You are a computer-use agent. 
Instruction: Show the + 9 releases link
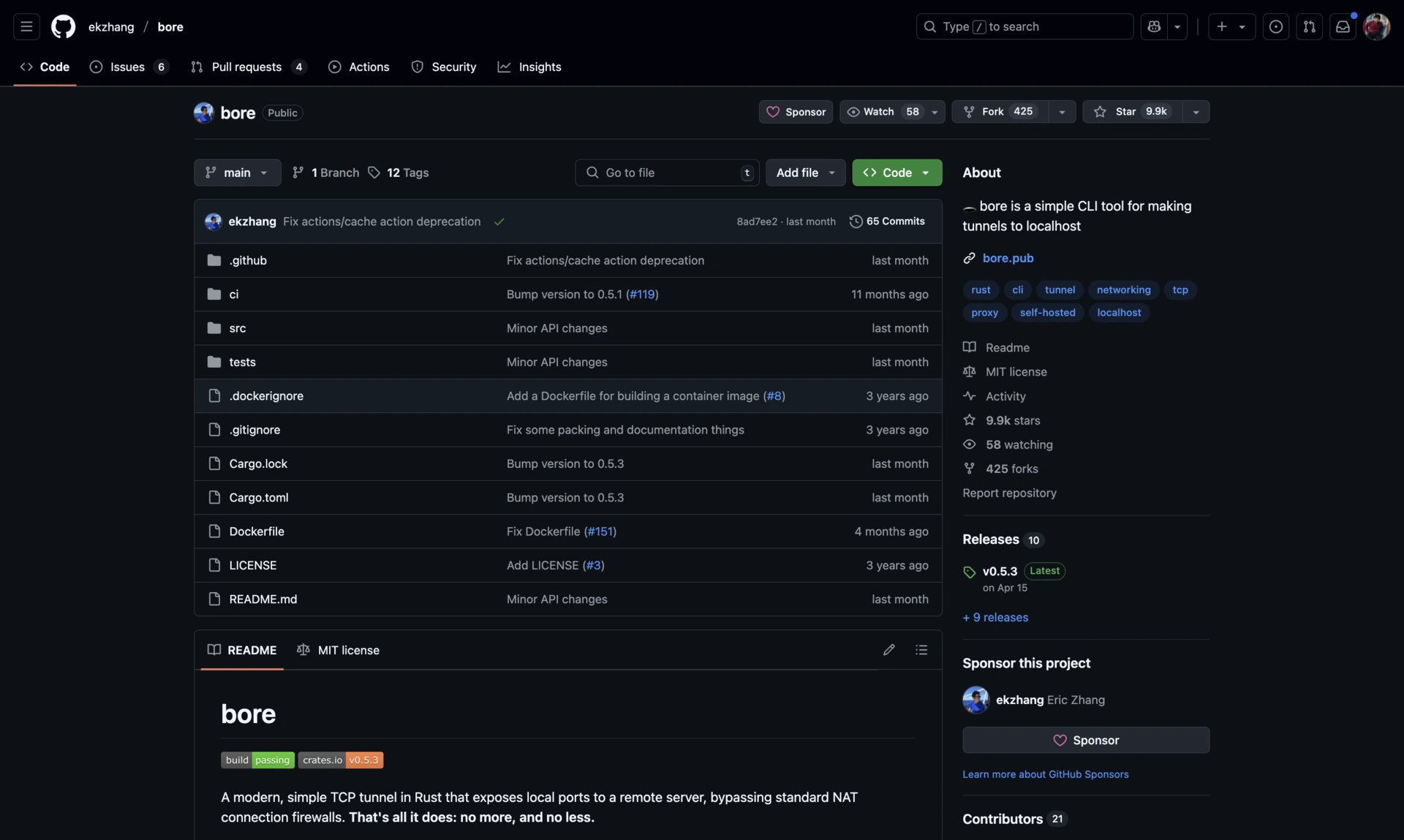click(x=995, y=618)
